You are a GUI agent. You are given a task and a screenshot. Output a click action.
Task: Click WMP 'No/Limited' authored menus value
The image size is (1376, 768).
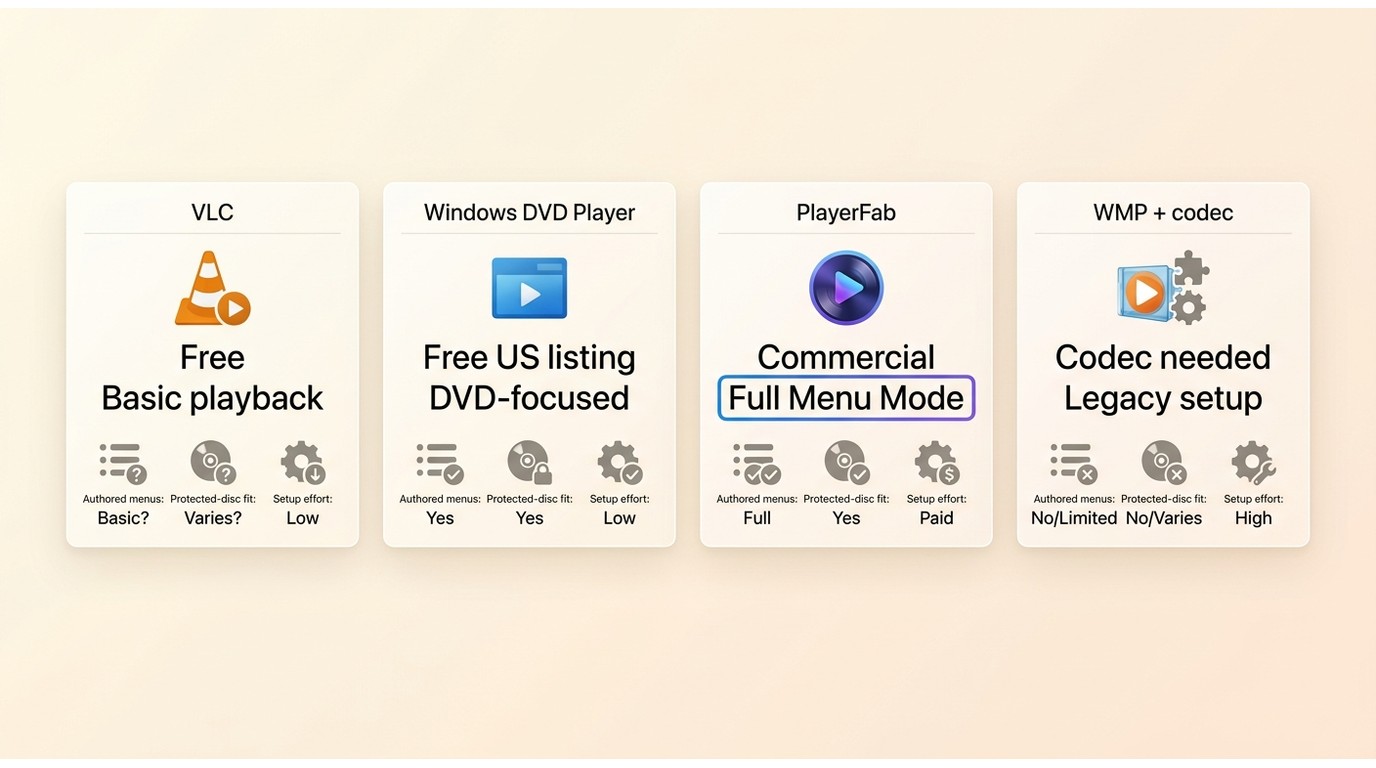pyautogui.click(x=1074, y=518)
